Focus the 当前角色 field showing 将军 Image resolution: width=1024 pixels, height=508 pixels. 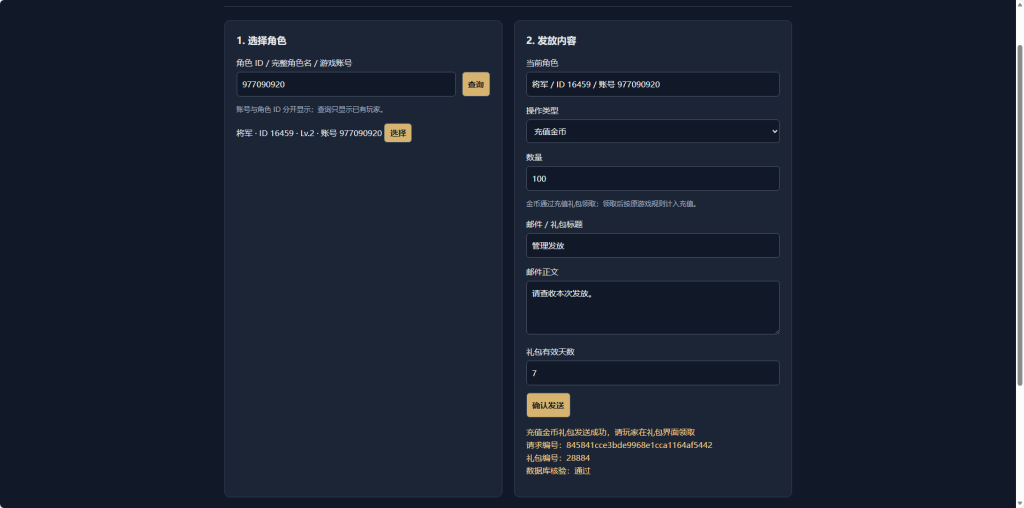[x=652, y=84]
